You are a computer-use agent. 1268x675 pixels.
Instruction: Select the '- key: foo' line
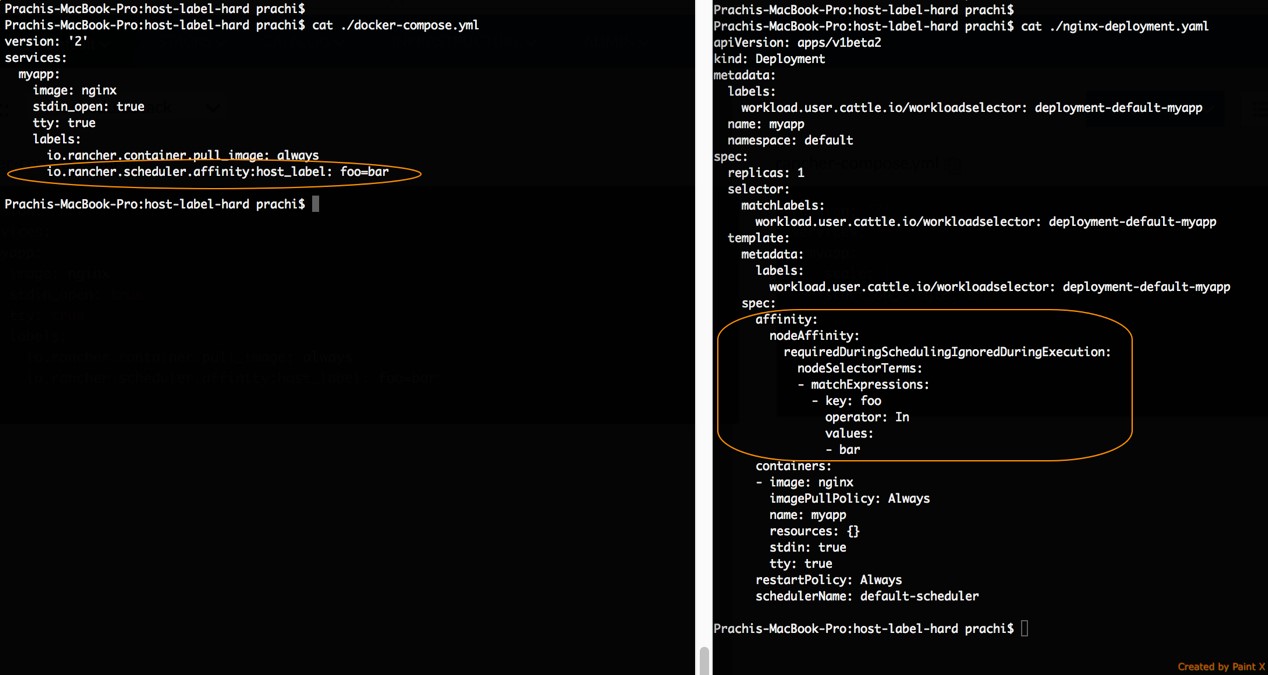(846, 401)
